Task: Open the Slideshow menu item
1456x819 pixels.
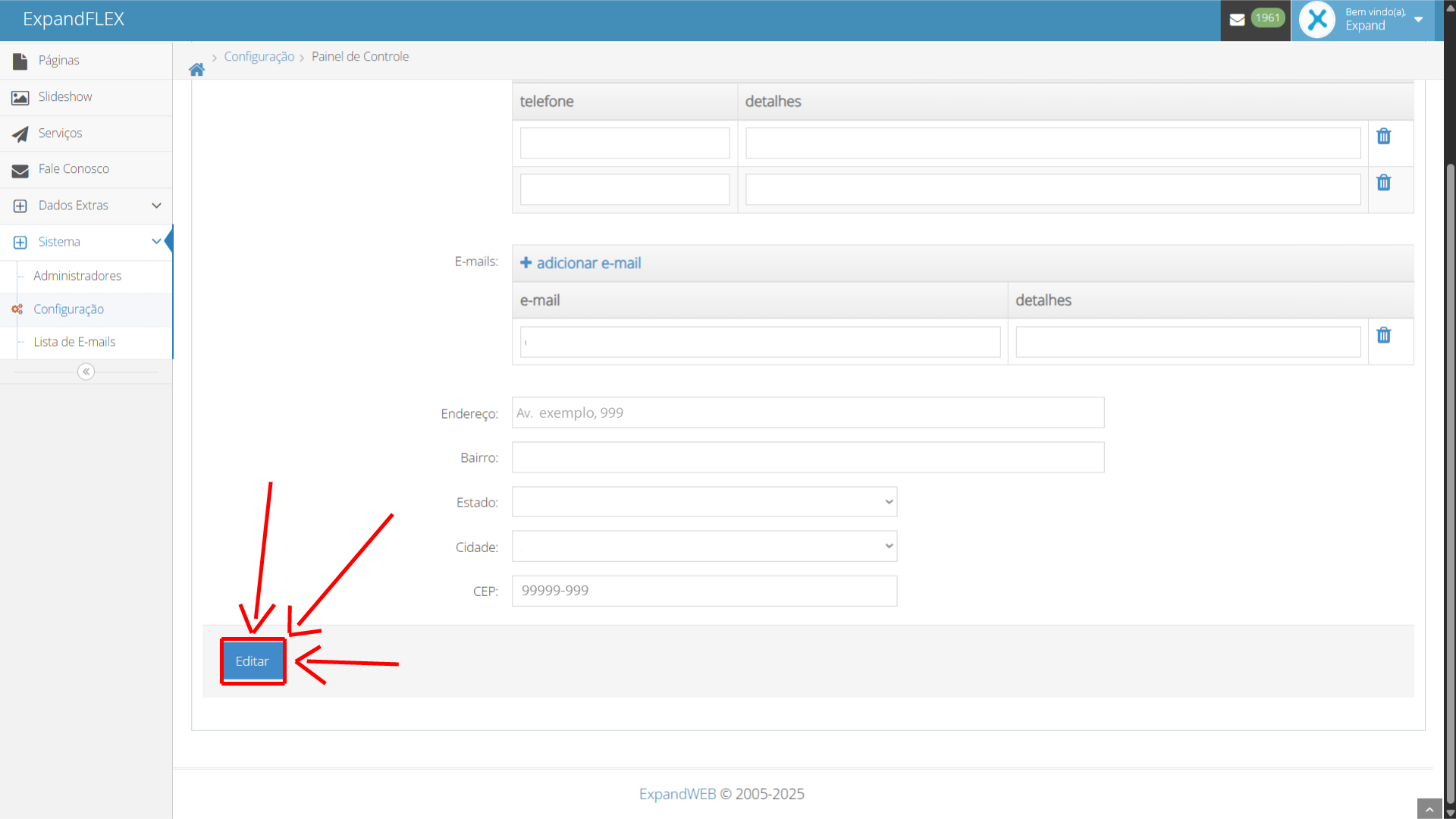Action: tap(65, 97)
